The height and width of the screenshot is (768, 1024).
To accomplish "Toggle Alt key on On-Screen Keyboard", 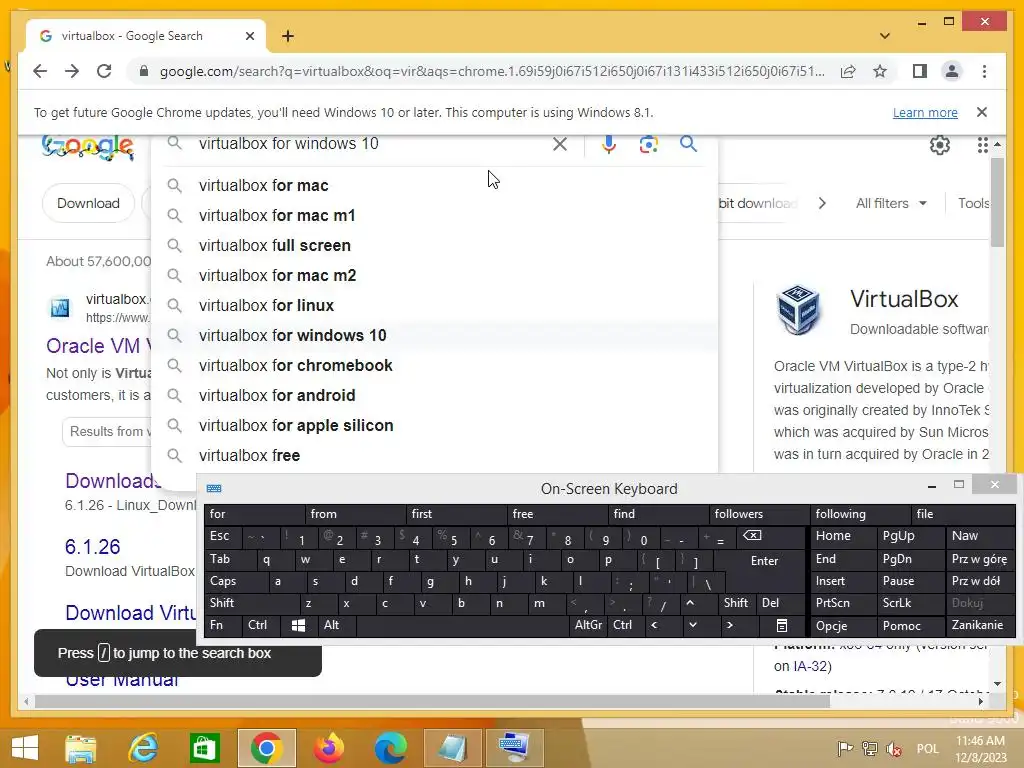I will pyautogui.click(x=336, y=626).
